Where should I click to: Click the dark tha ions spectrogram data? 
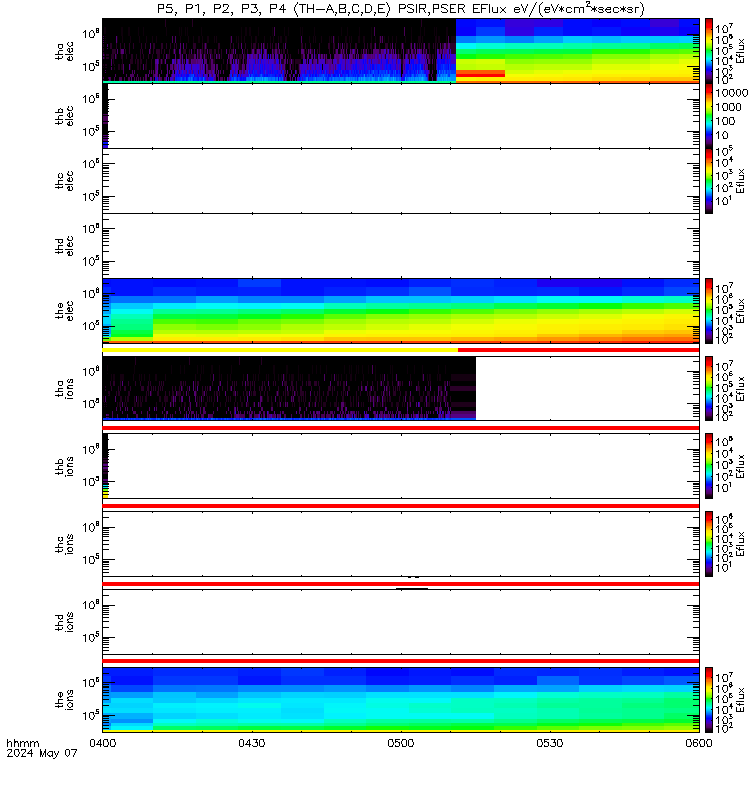pyautogui.click(x=289, y=388)
